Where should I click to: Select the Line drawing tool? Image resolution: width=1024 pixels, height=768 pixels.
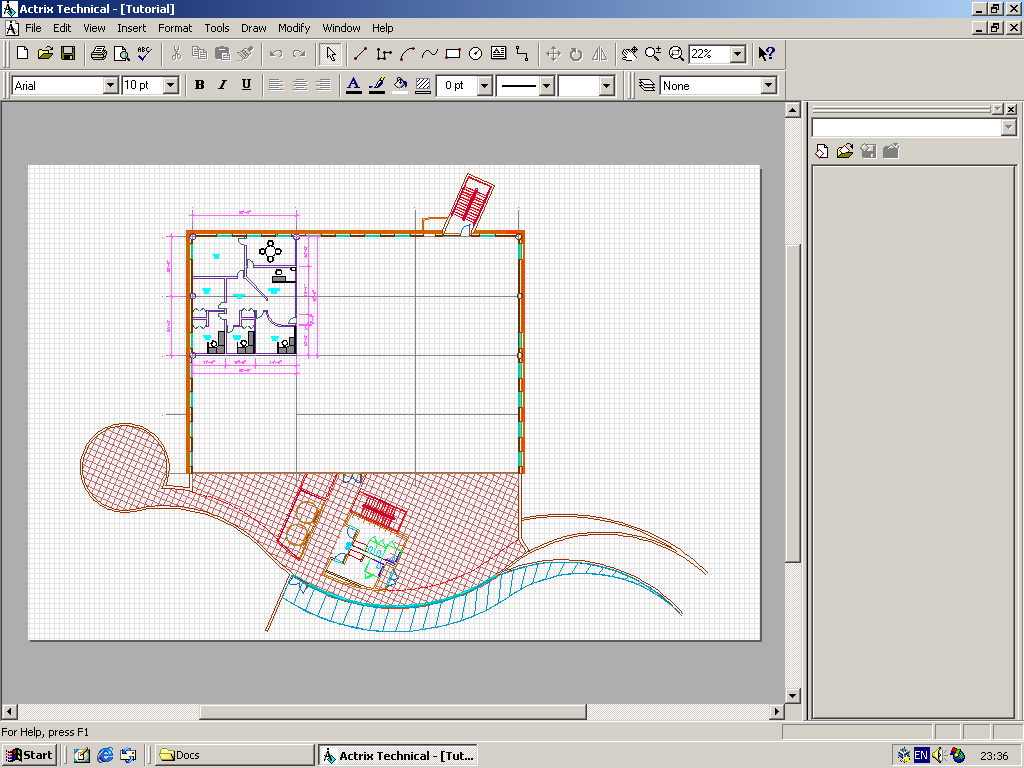[x=360, y=54]
